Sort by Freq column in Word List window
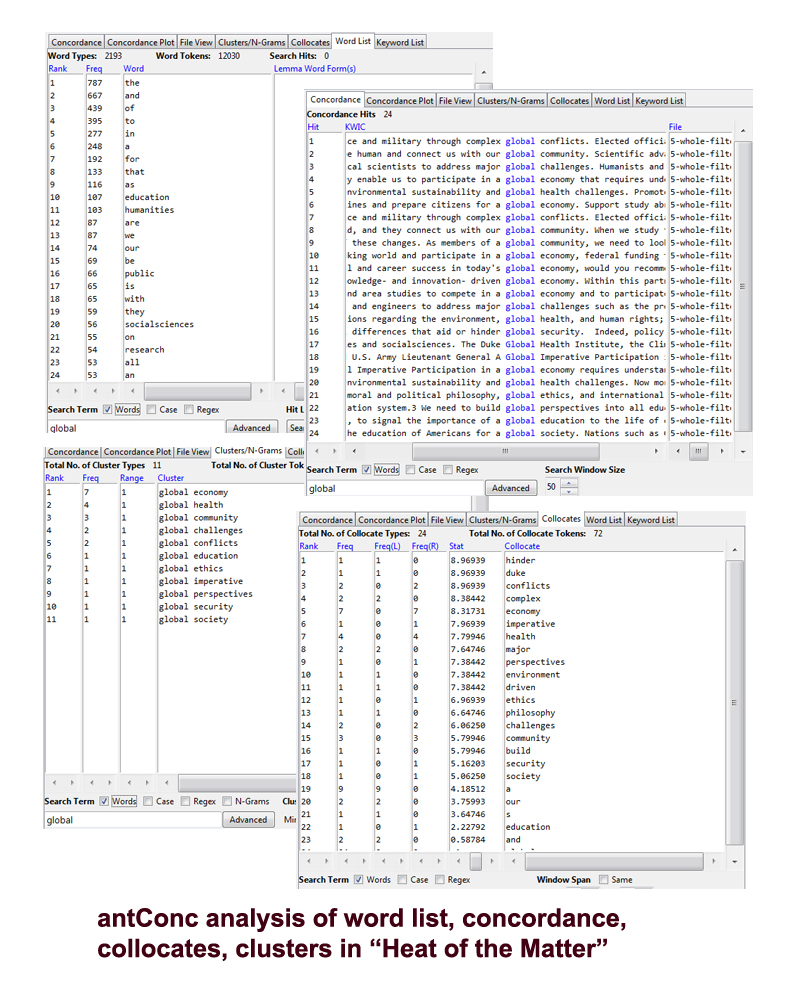This screenshot has height=997, width=800. click(94, 69)
